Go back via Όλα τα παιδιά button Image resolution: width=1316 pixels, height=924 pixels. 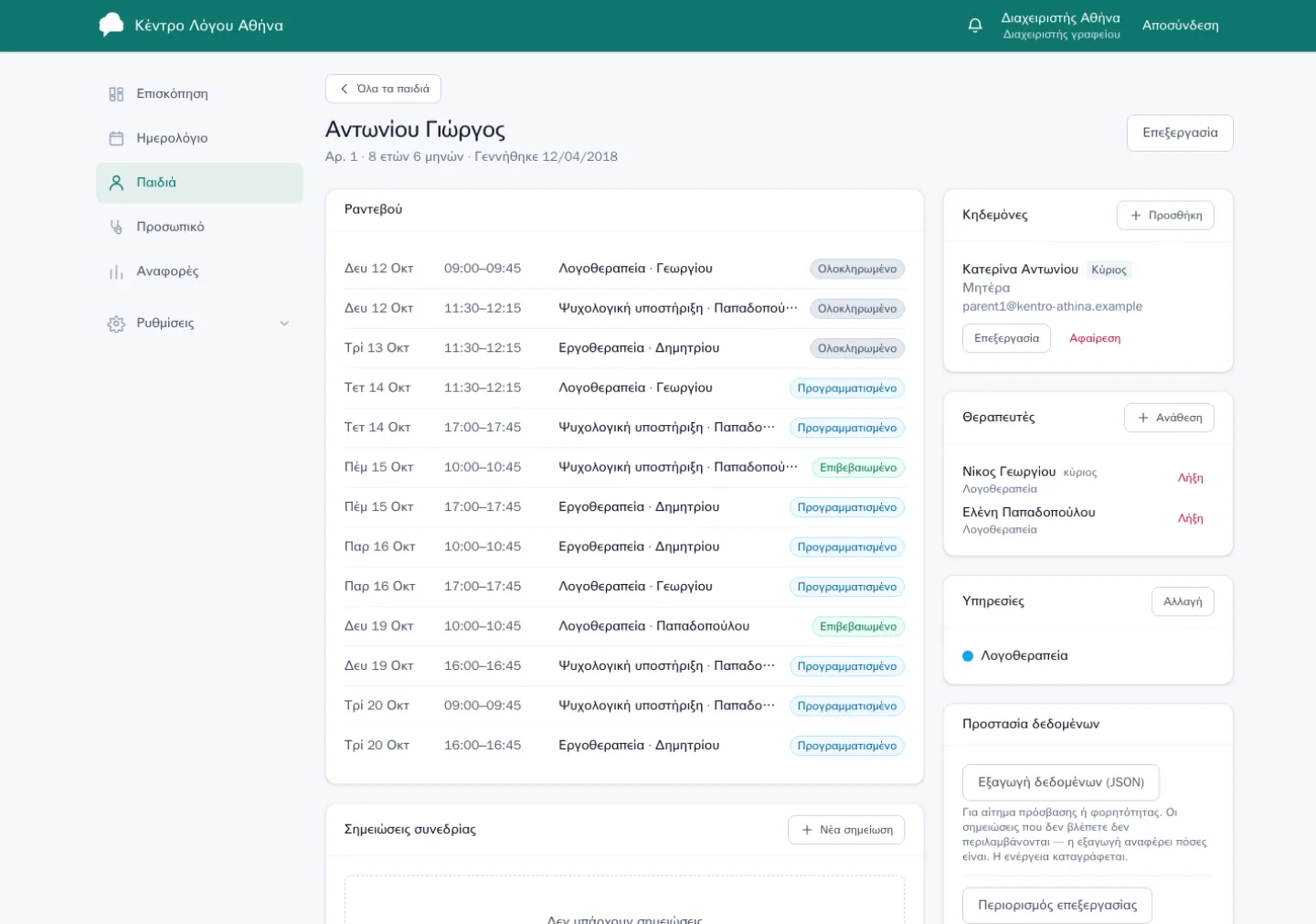(384, 89)
